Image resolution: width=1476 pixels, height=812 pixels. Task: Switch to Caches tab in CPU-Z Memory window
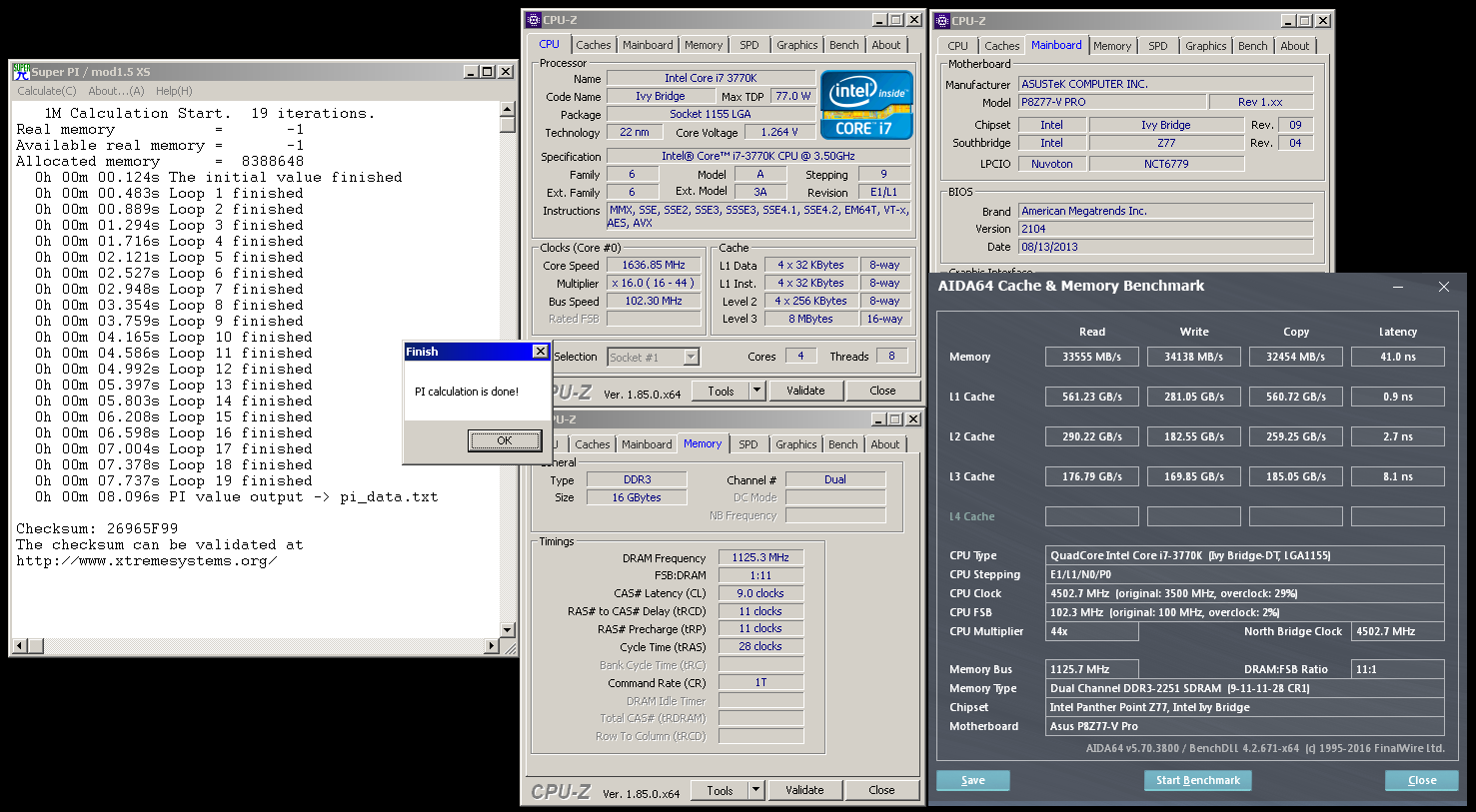(593, 444)
